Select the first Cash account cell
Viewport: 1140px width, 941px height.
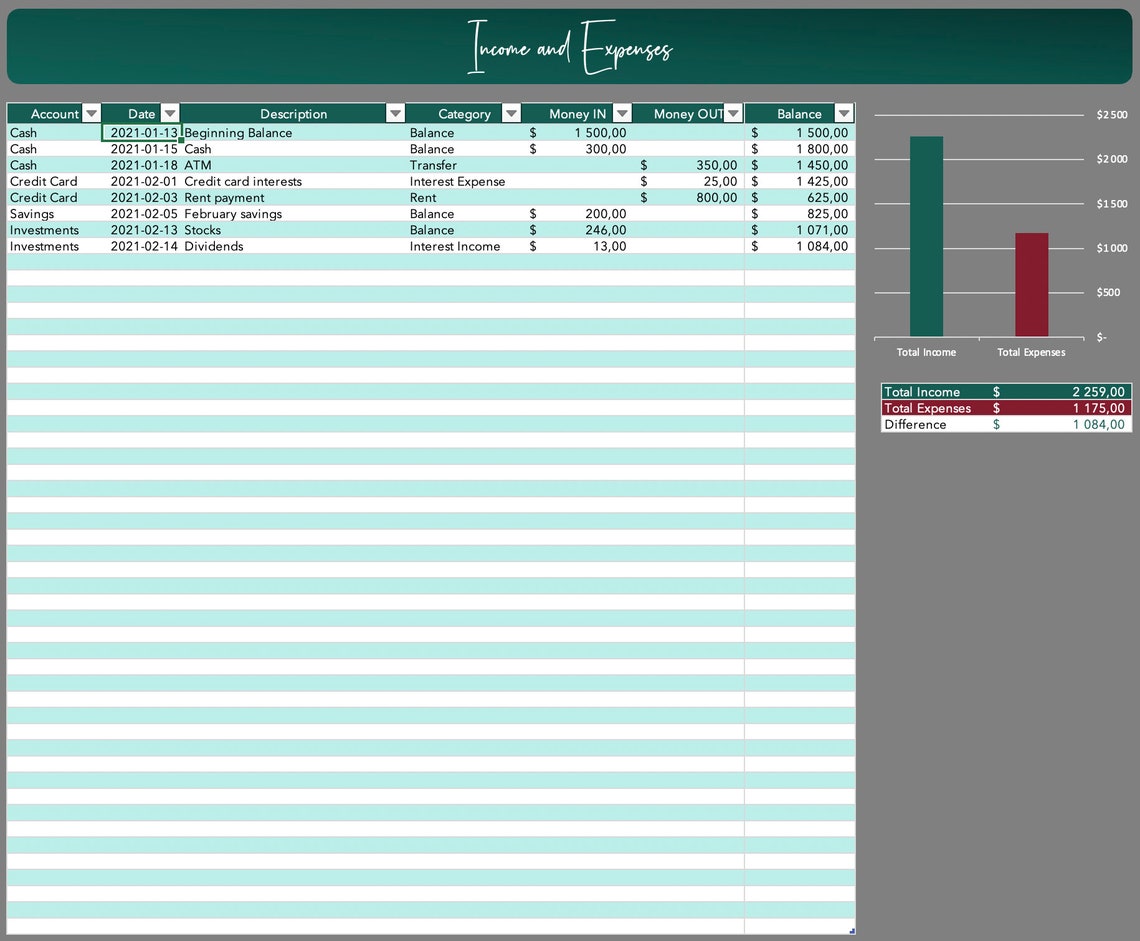pos(21,132)
